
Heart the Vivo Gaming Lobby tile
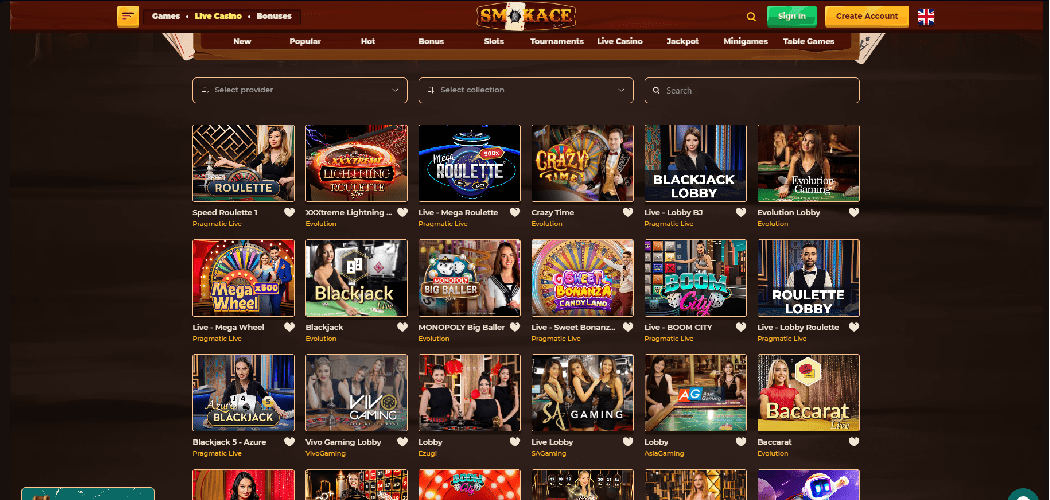tap(403, 442)
